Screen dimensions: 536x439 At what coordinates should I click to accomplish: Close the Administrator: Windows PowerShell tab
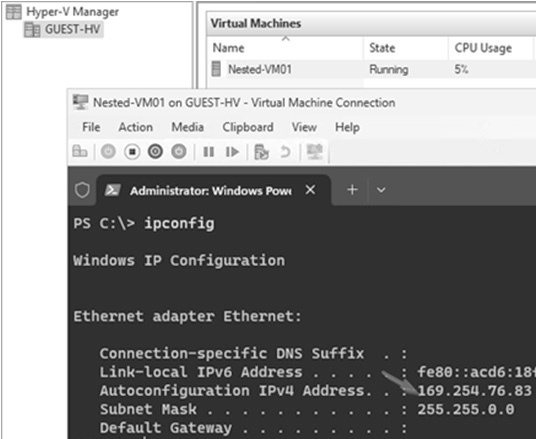click(x=310, y=189)
